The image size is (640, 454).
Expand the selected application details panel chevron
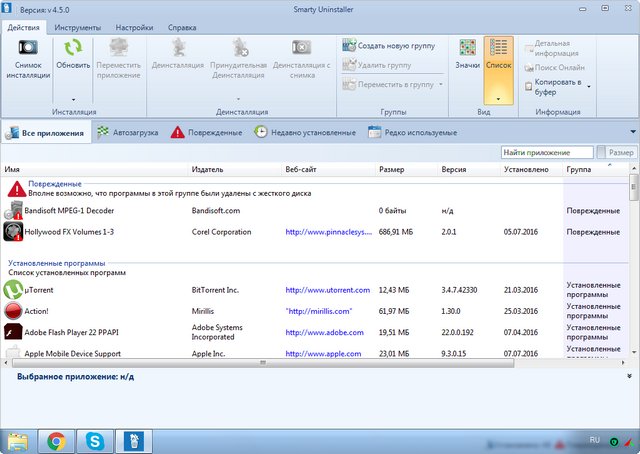click(630, 377)
